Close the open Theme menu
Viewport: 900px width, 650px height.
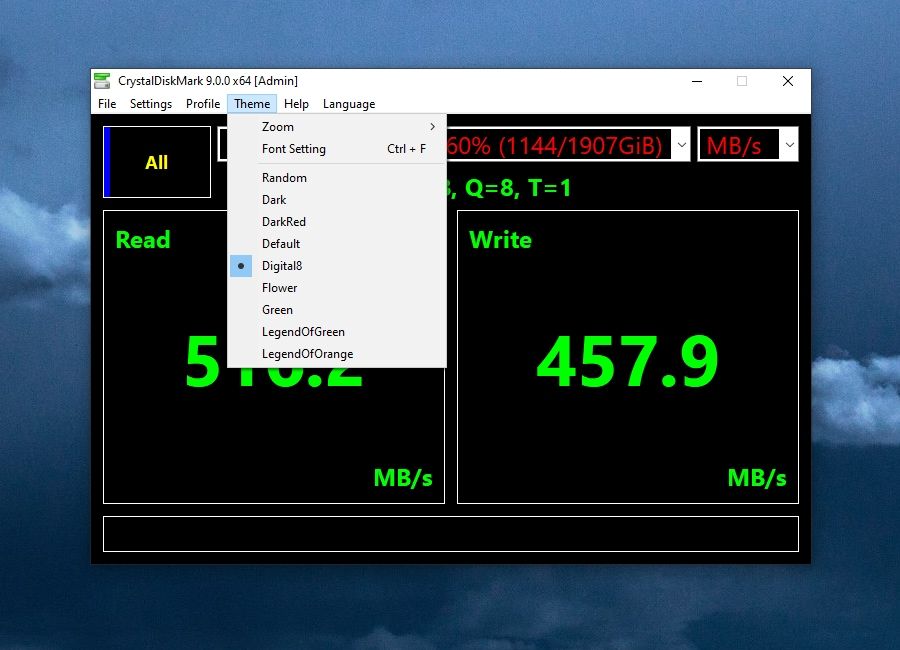[x=252, y=104]
